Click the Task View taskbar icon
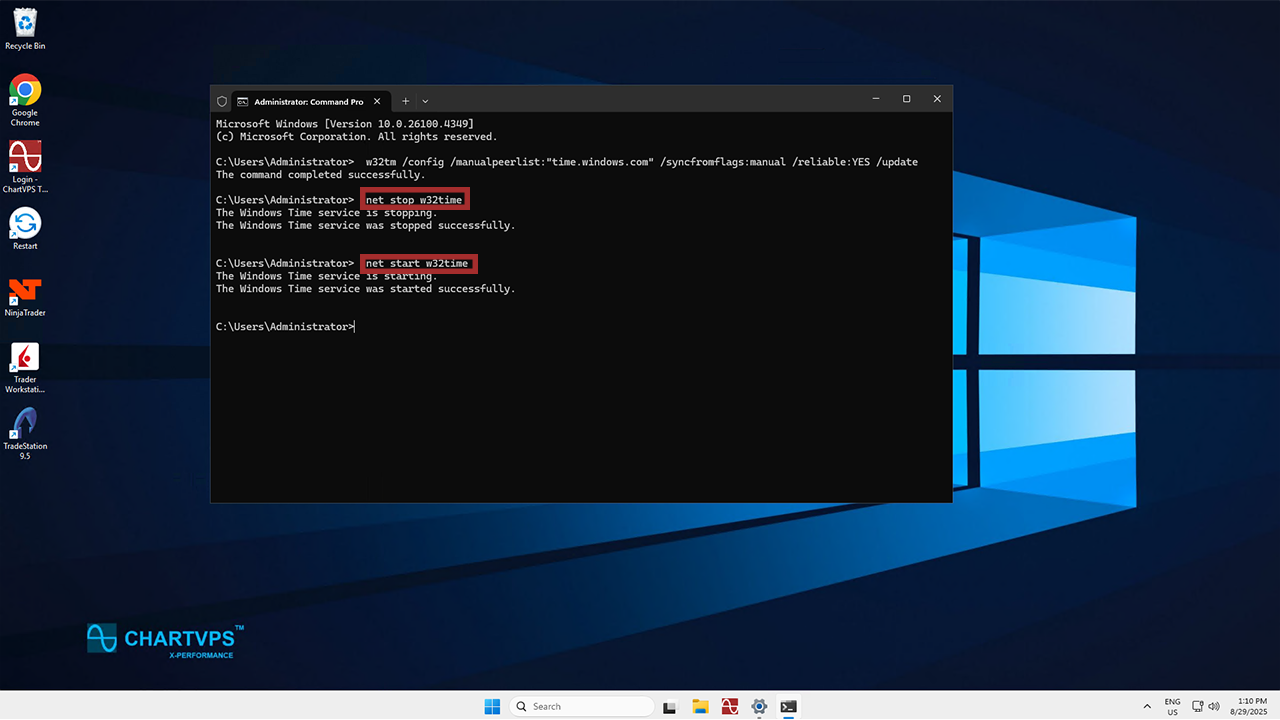Screen dimensions: 1280x720 pos(670,706)
